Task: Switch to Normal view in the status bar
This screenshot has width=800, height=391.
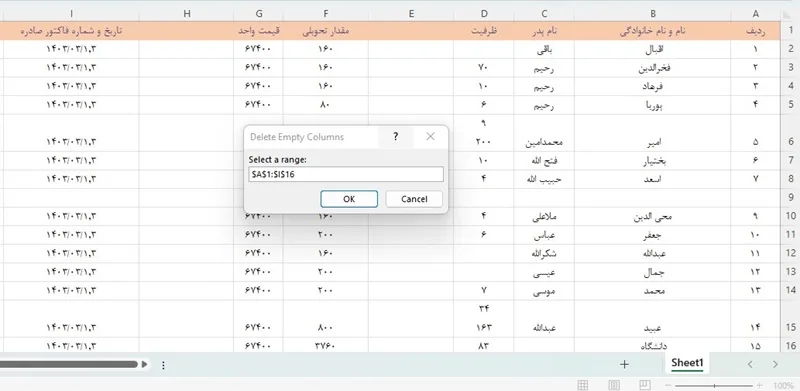Action: pos(583,385)
